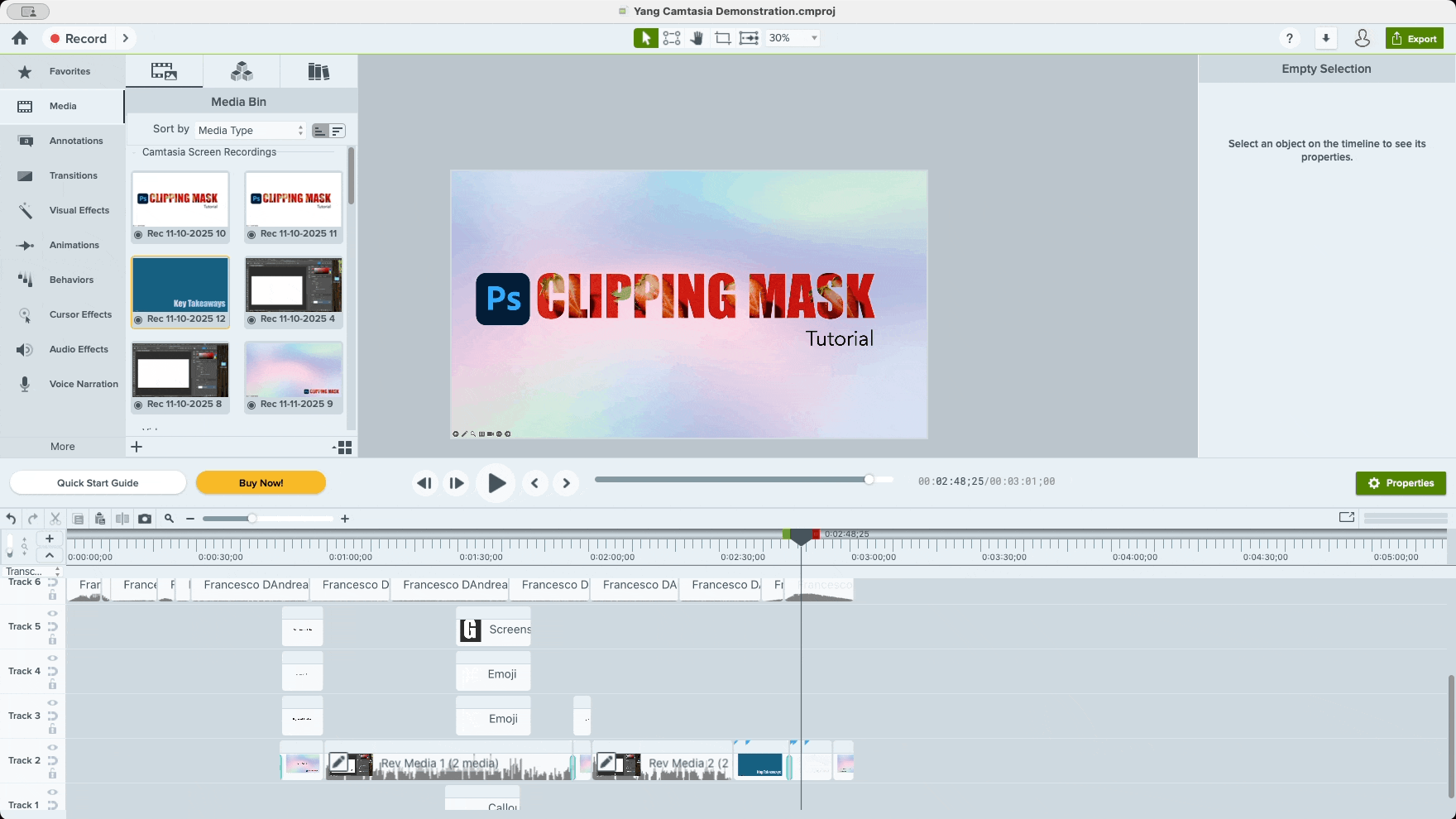Select the Pan hand tool
This screenshot has width=1456, height=819.
(x=697, y=38)
